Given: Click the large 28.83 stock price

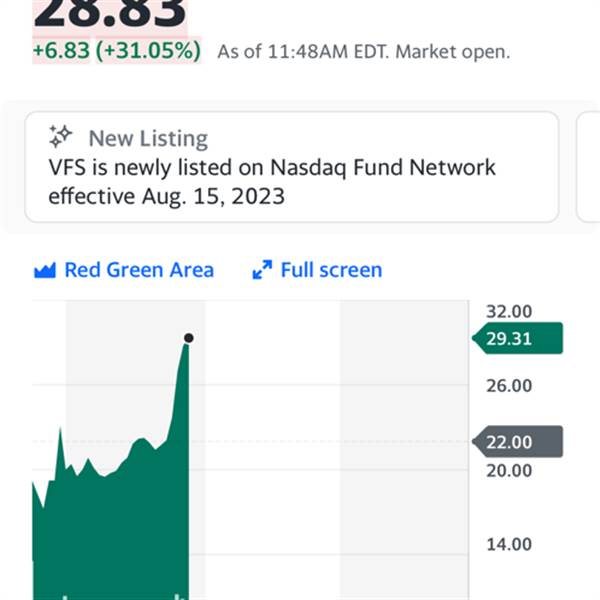Looking at the screenshot, I should pyautogui.click(x=110, y=14).
